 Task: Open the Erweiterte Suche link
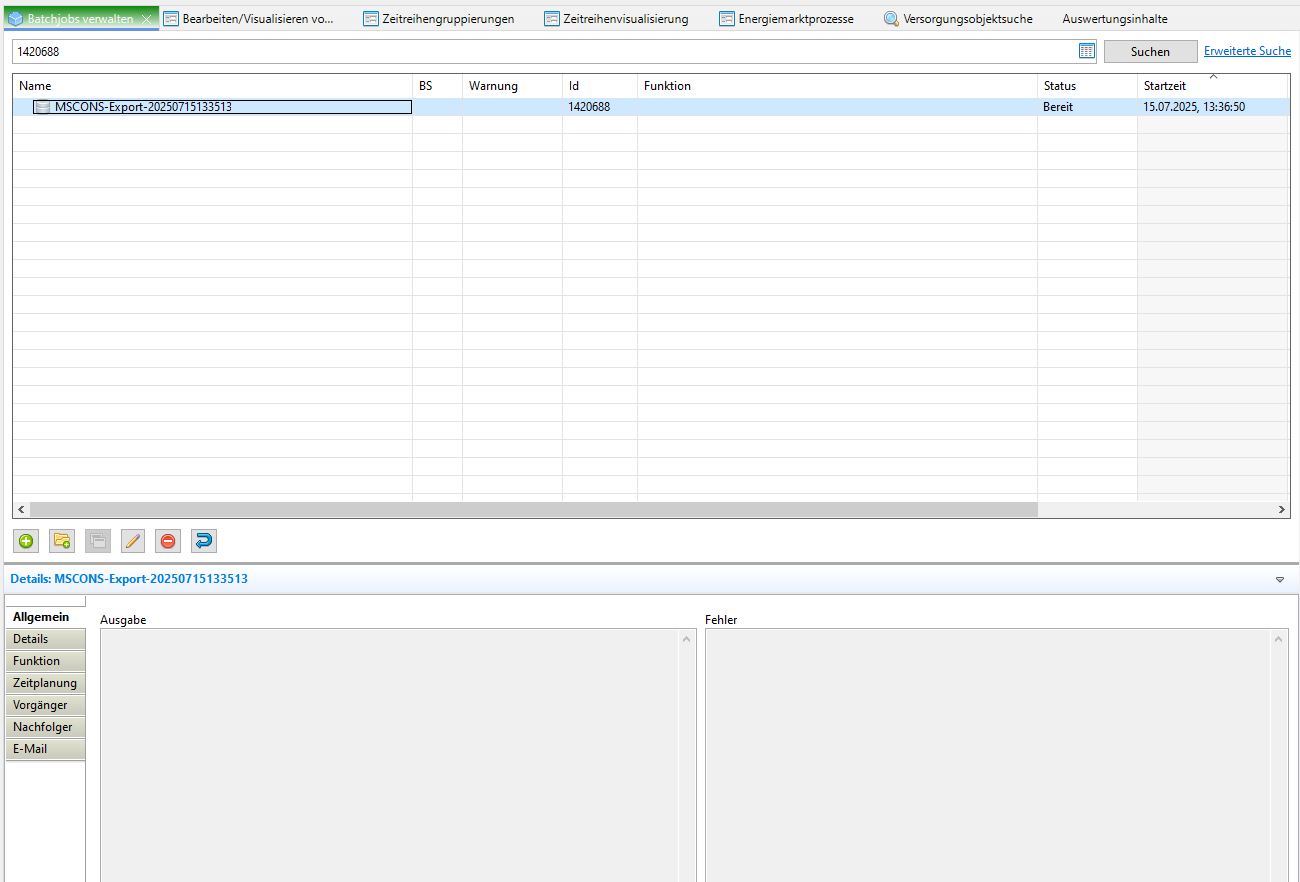pyautogui.click(x=1247, y=51)
